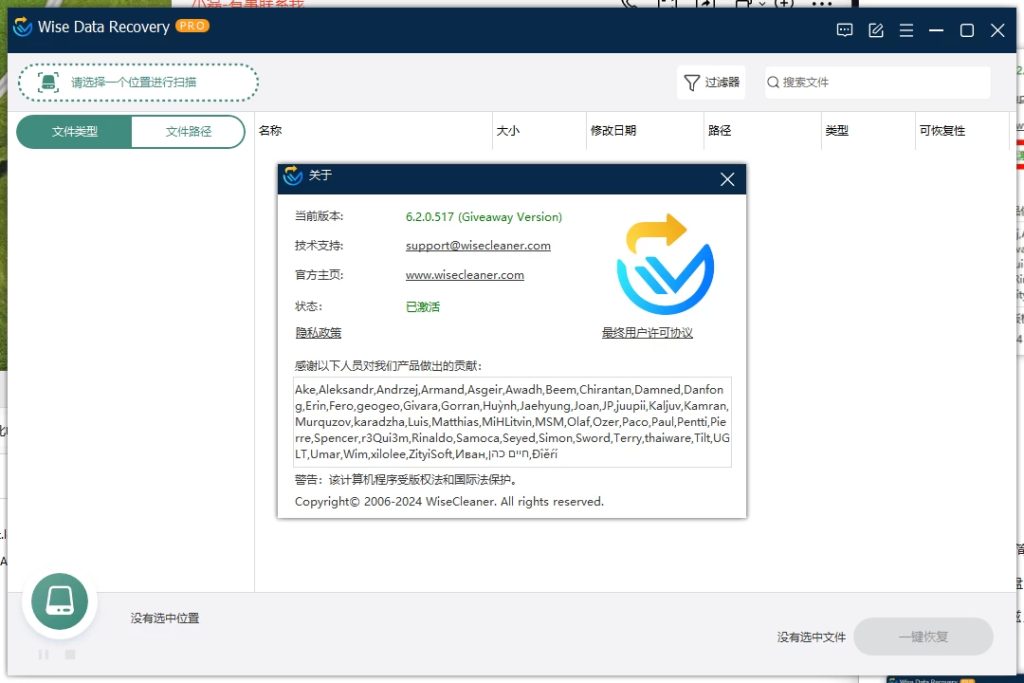This screenshot has width=1024, height=683.
Task: Click the scan drive icon in location selector
Action: click(48, 82)
